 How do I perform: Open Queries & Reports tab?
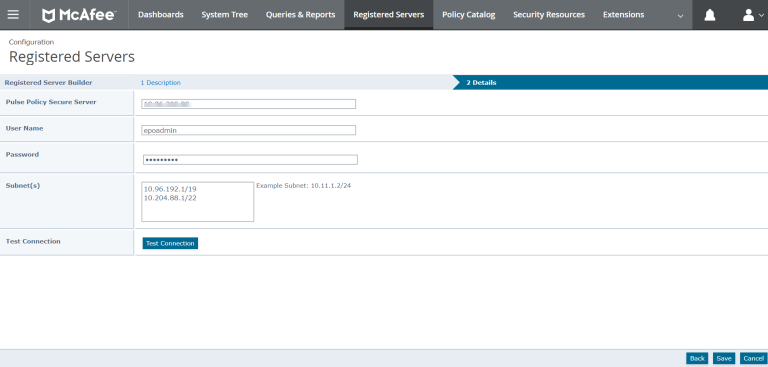coord(300,15)
